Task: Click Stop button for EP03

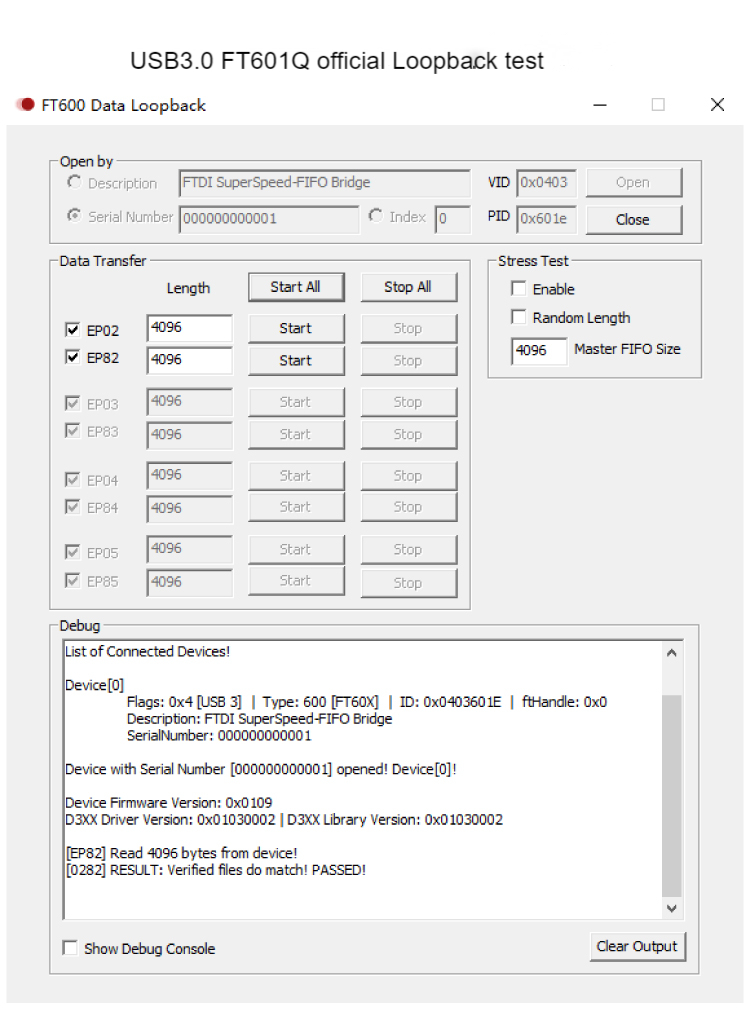Action: tap(408, 402)
